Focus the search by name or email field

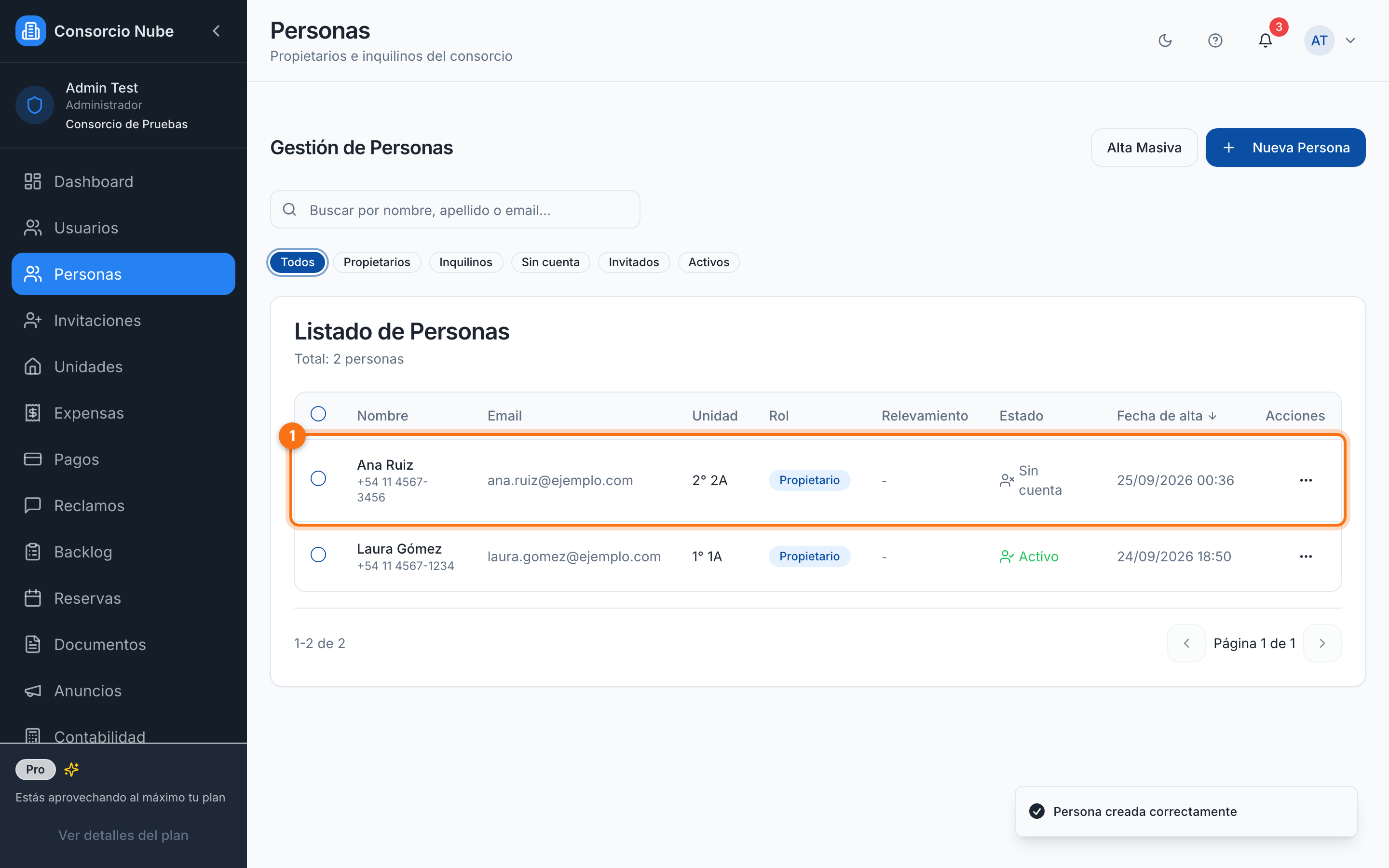pos(455,210)
